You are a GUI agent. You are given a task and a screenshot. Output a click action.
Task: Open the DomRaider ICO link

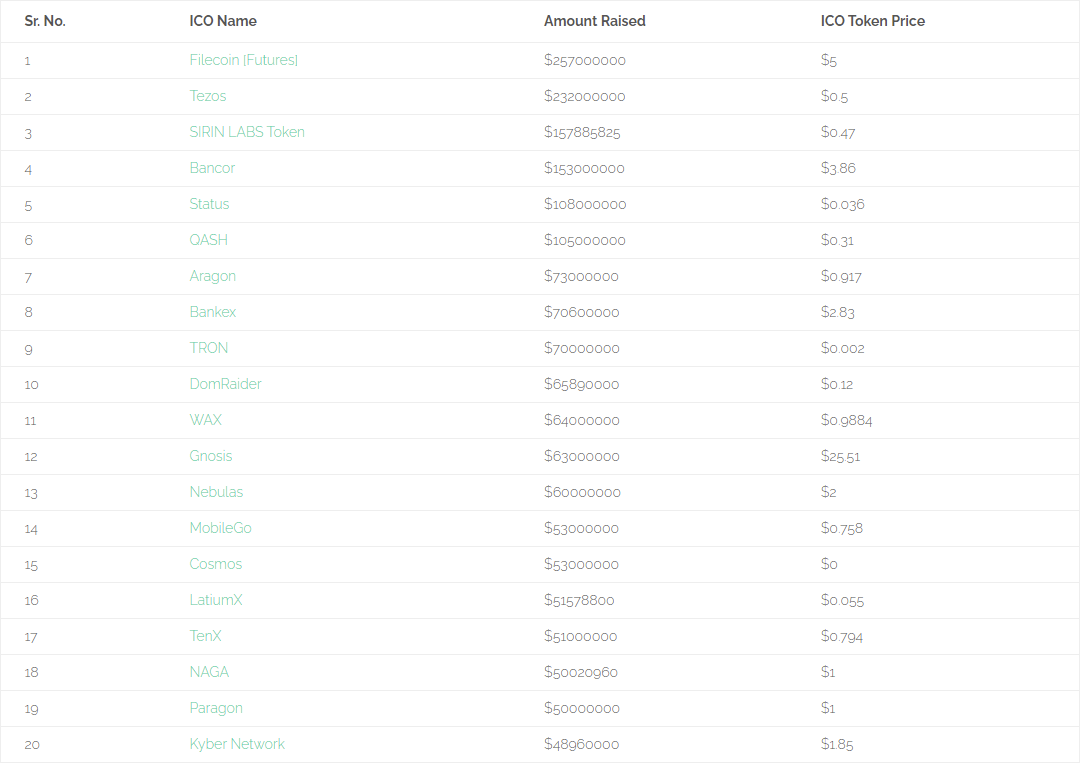[x=226, y=384]
